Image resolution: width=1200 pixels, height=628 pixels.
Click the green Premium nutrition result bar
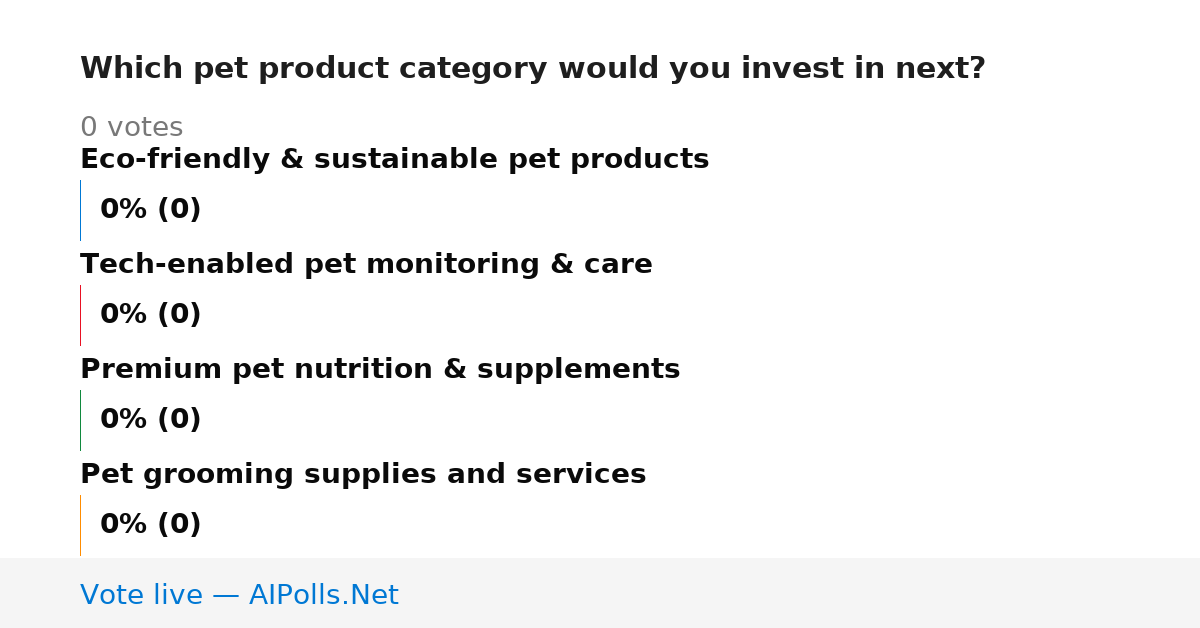click(x=80, y=420)
